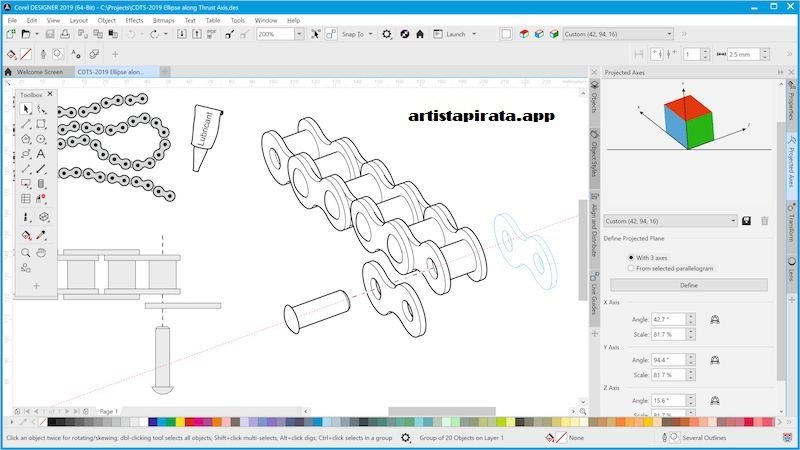Select the top projected plane cube icon
800x450 pixels.
click(524, 34)
